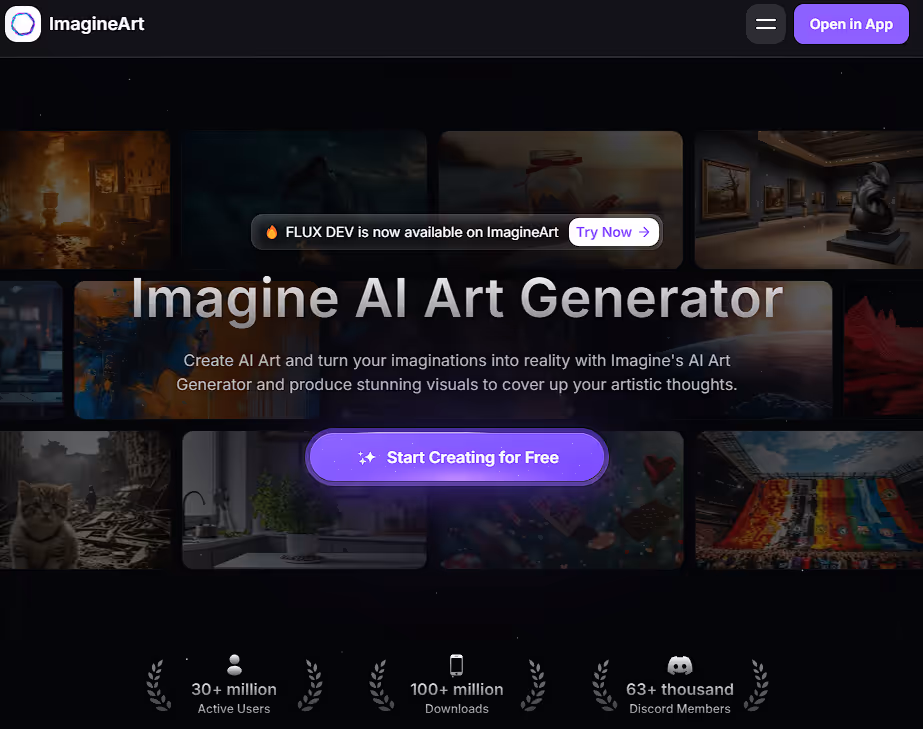Click the Active Users person icon

[234, 665]
